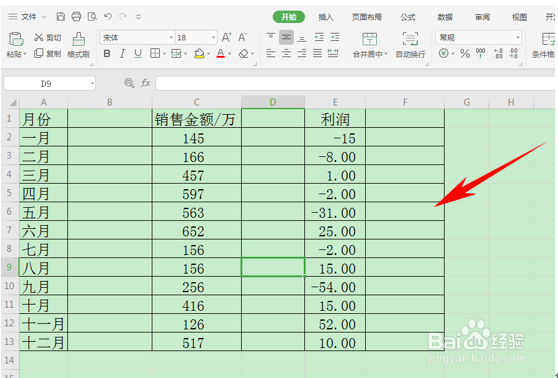Screen dimensions: 558x378
Task: Click the Copy (复制) button
Action: (x=47, y=54)
